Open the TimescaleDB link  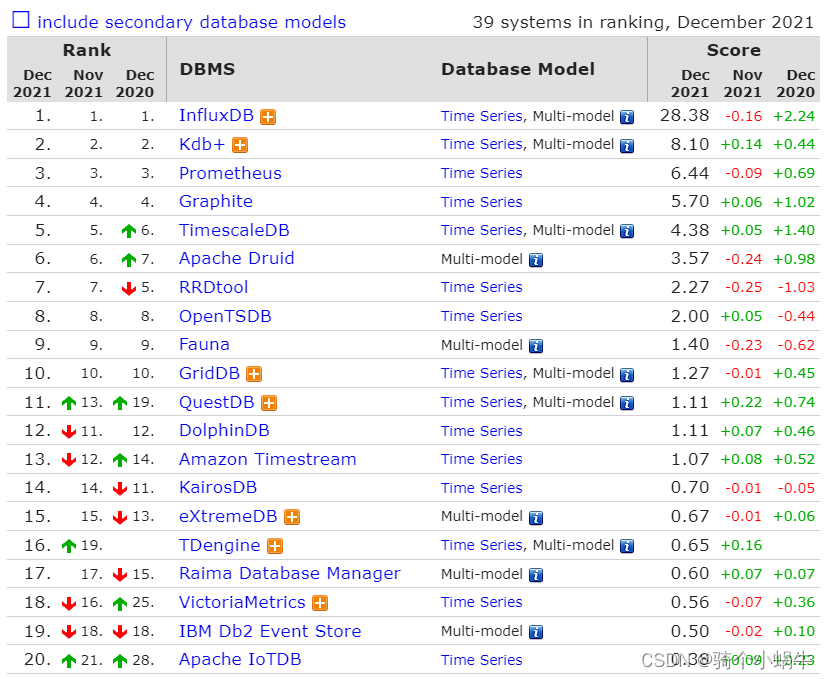coord(234,230)
